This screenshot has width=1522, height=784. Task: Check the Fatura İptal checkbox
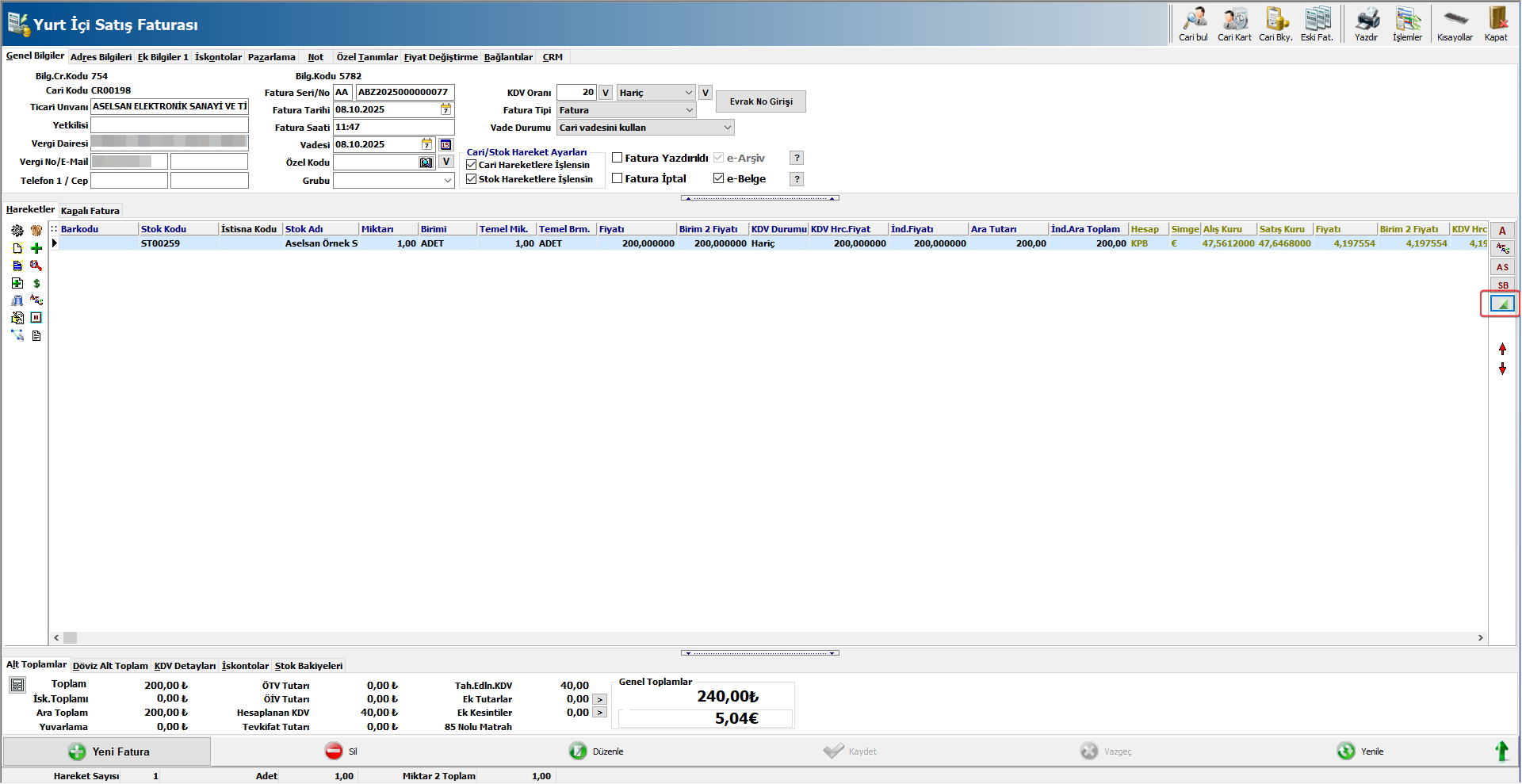click(618, 178)
